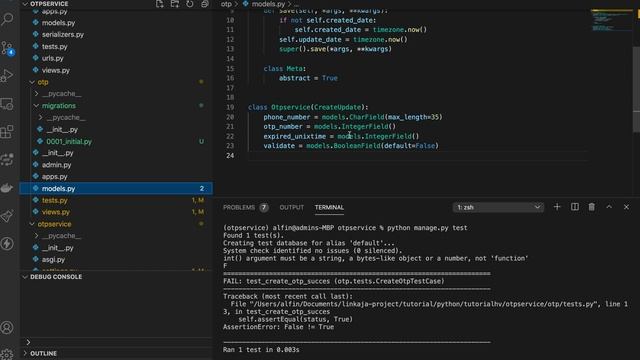Image resolution: width=640 pixels, height=360 pixels.
Task: Kill terminal with trash icon
Action: pos(591,207)
